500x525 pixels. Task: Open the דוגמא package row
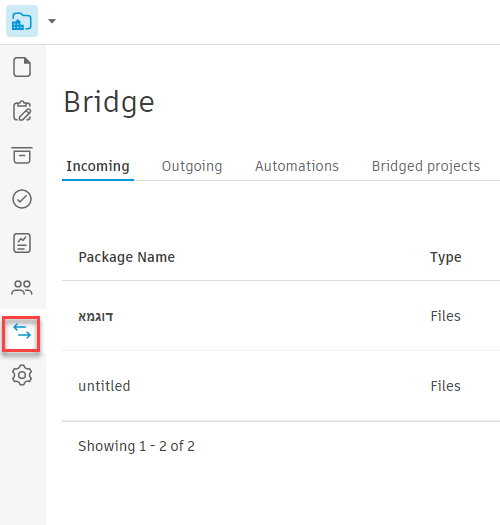click(281, 316)
